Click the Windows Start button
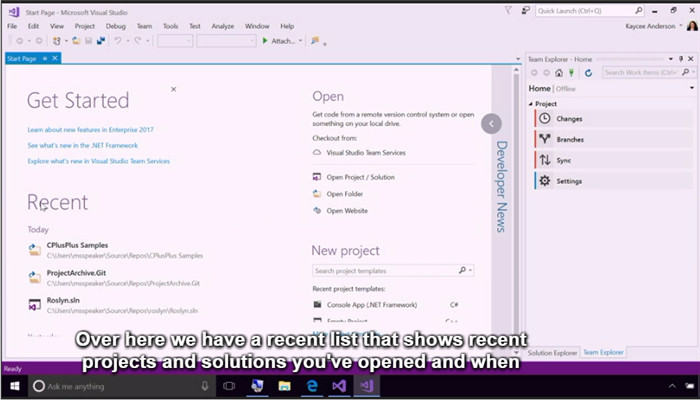The image size is (700, 400). (14, 386)
